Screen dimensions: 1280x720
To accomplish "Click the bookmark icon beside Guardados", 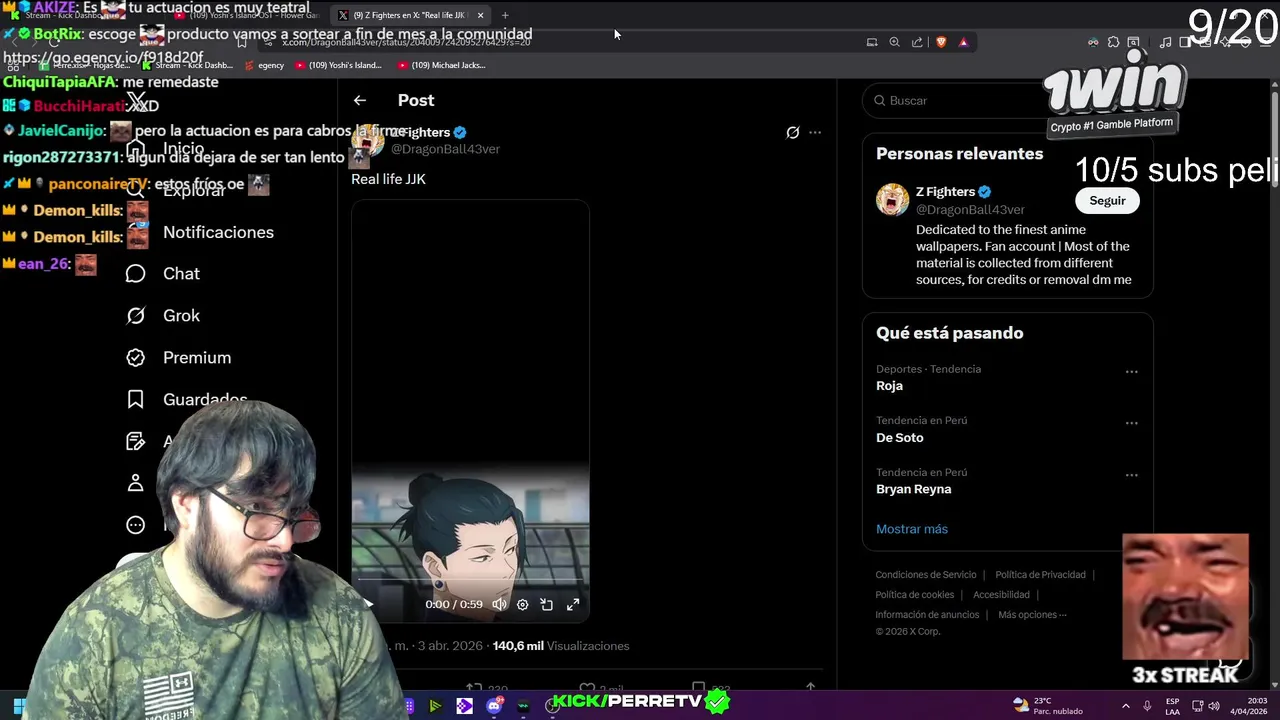I will (136, 400).
